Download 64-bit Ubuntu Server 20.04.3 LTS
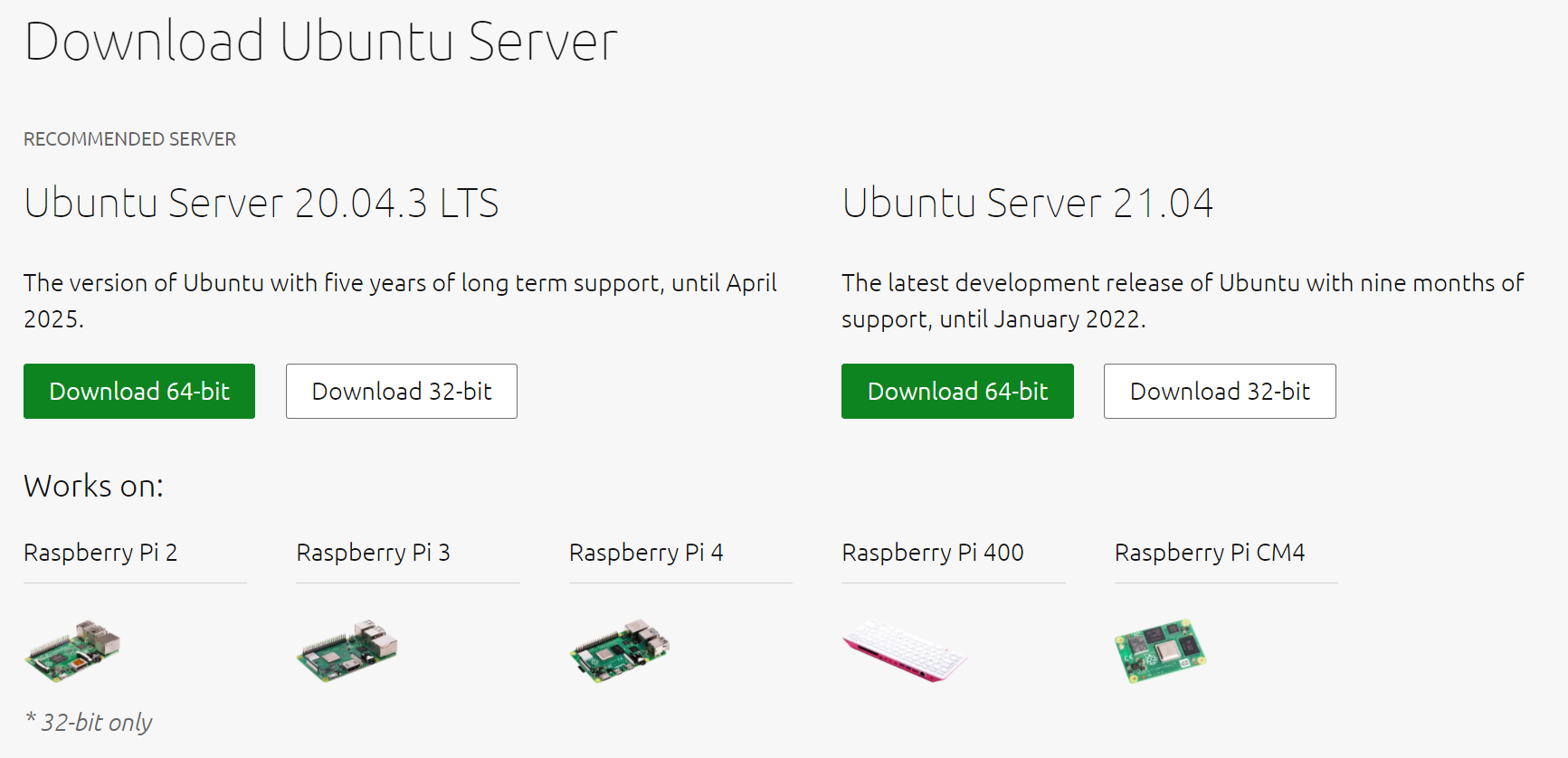The height and width of the screenshot is (758, 1568). 139,392
